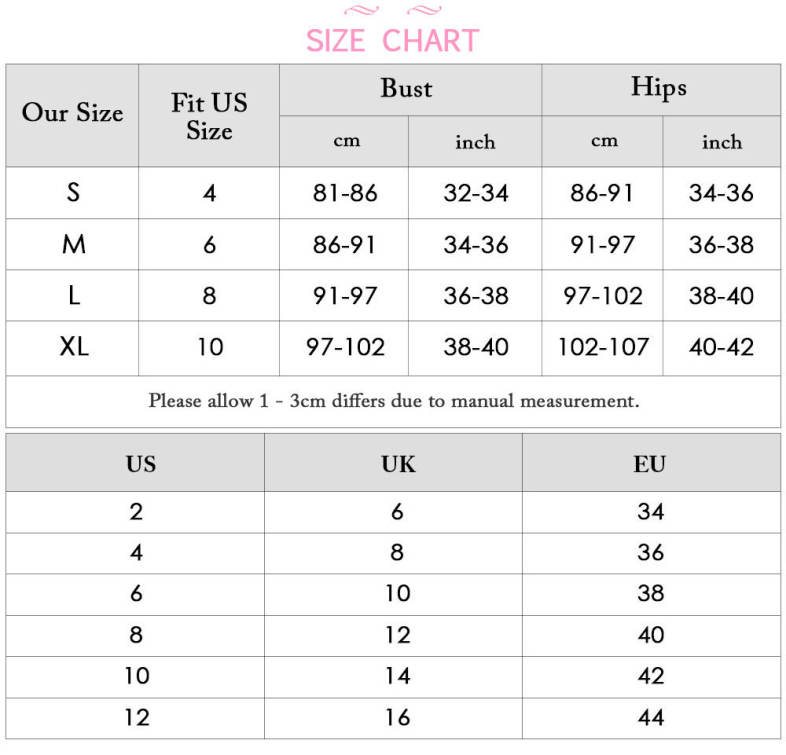Viewport: 786px width, 755px height.
Task: Click the Bust column header
Action: (x=406, y=89)
